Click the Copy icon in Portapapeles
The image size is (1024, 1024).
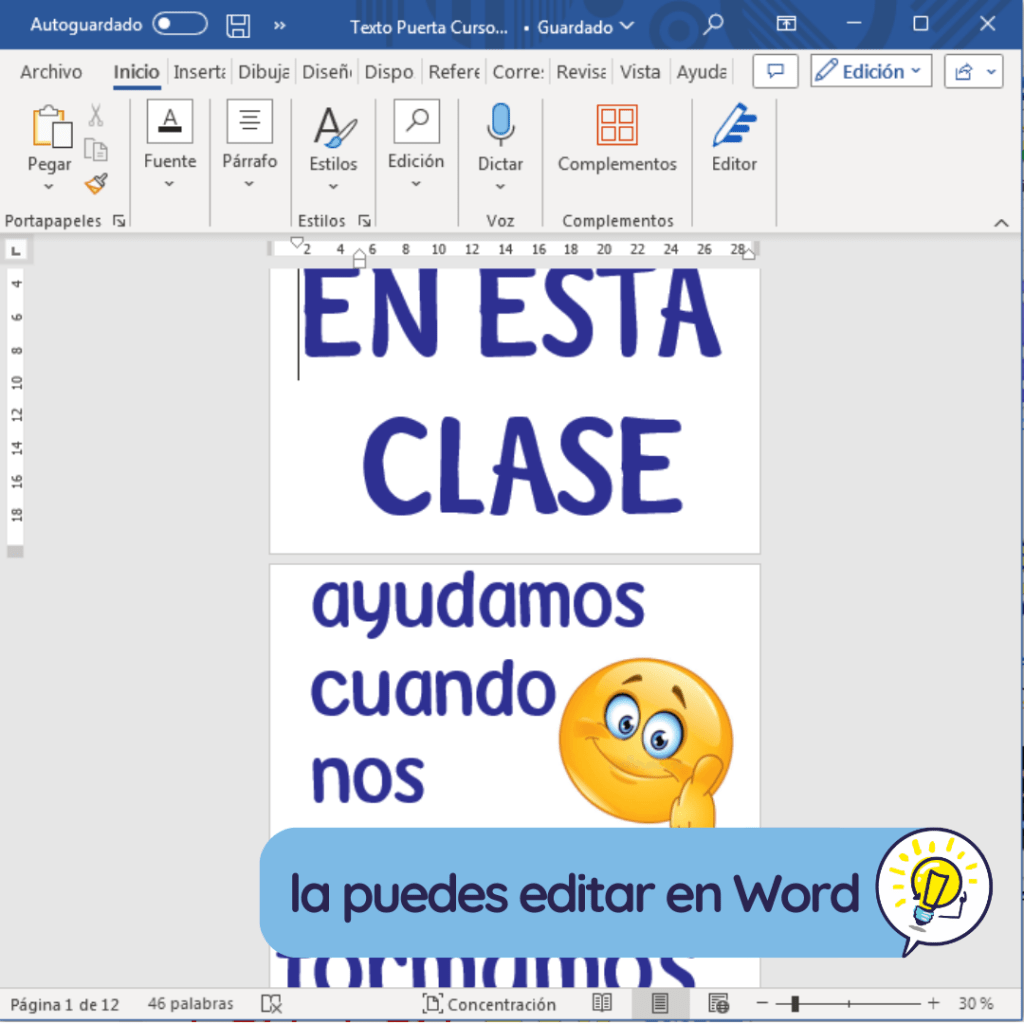[x=96, y=150]
